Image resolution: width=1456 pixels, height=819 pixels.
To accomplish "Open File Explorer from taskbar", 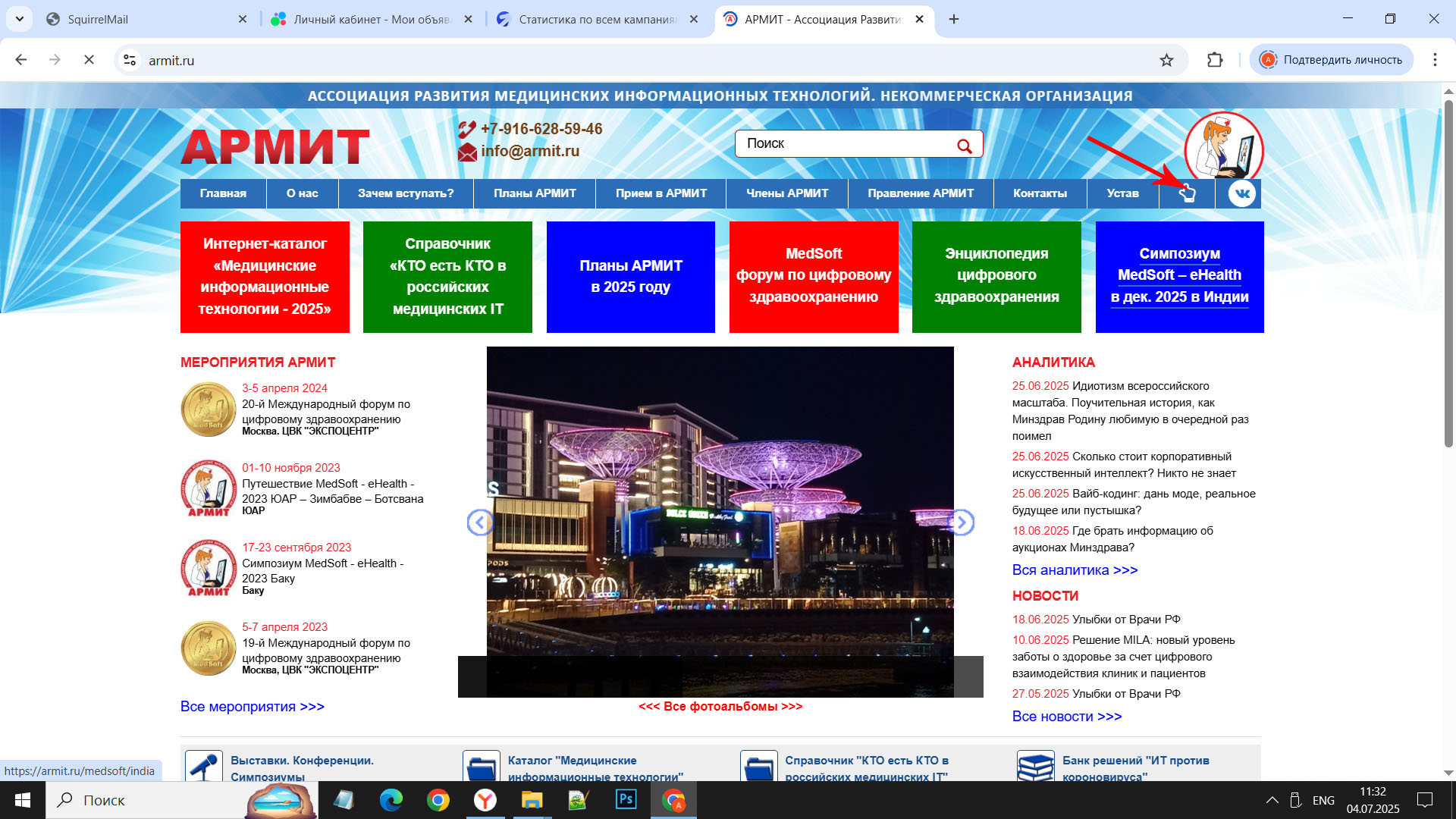I will click(x=532, y=800).
